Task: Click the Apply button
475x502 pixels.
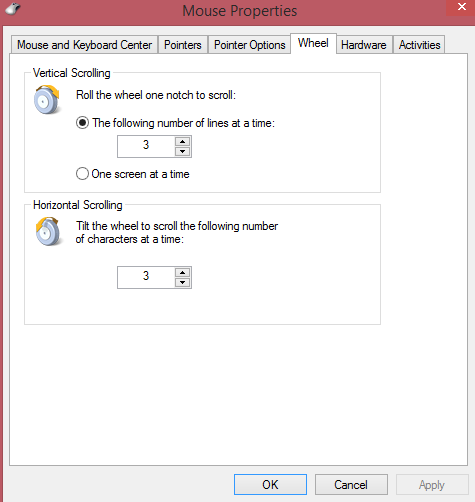Action: point(432,484)
